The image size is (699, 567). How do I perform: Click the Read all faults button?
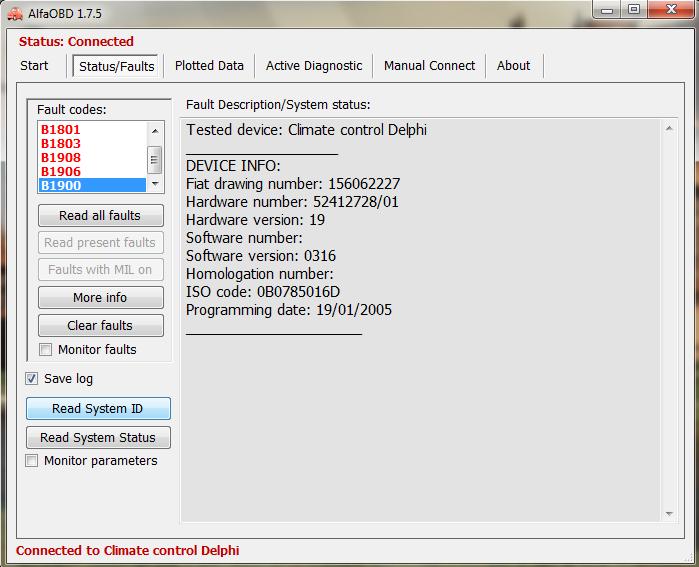[x=101, y=216]
